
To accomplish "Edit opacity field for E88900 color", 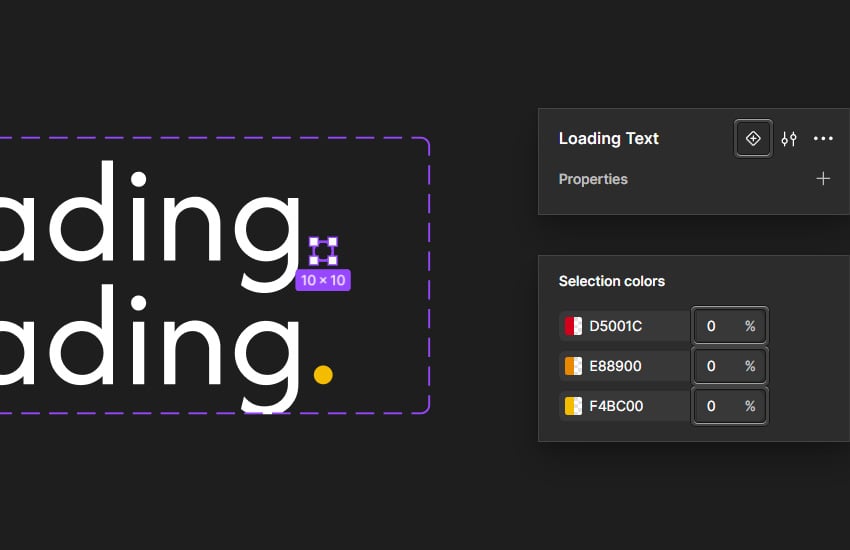I will [730, 366].
